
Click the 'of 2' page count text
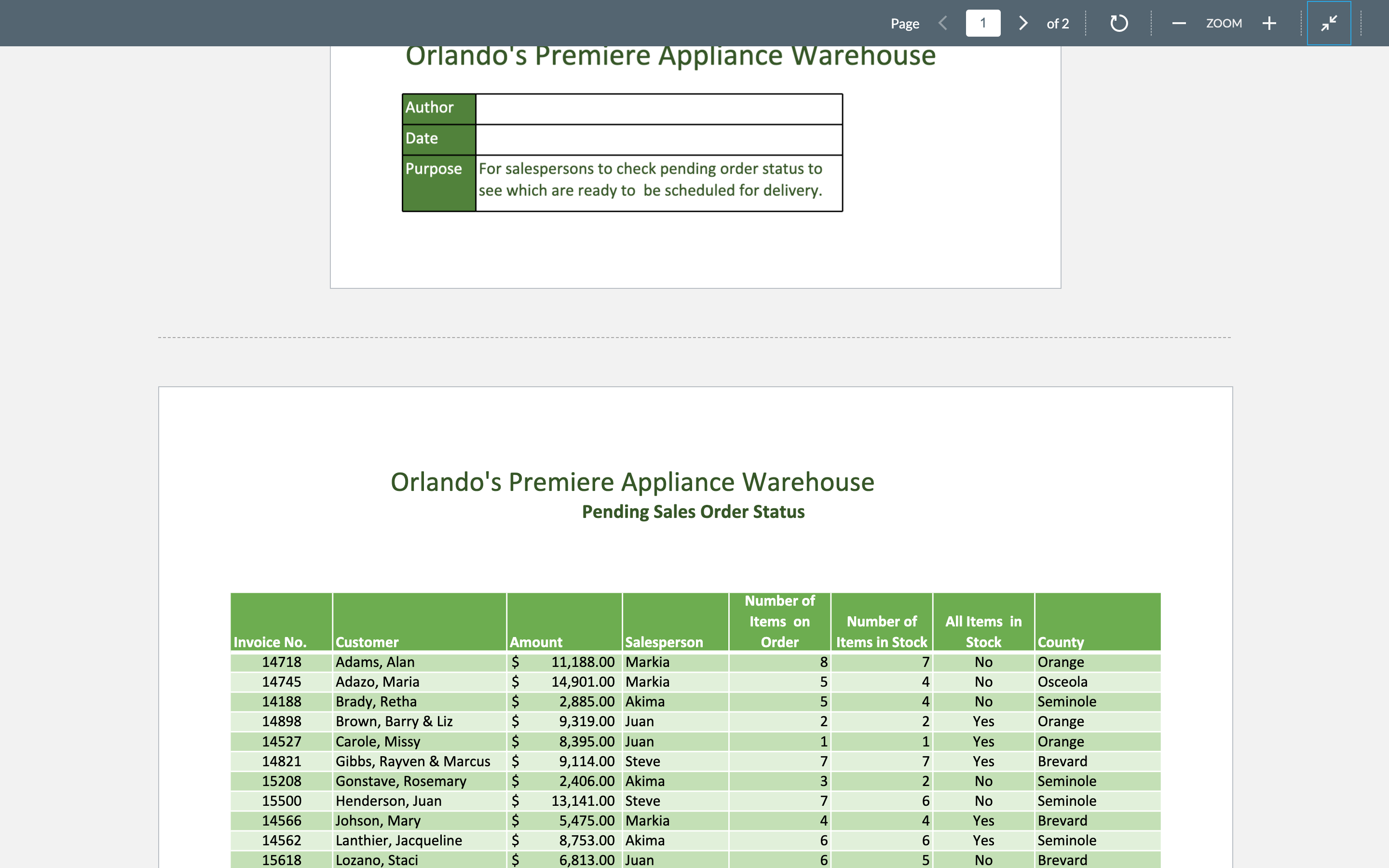point(1057,24)
